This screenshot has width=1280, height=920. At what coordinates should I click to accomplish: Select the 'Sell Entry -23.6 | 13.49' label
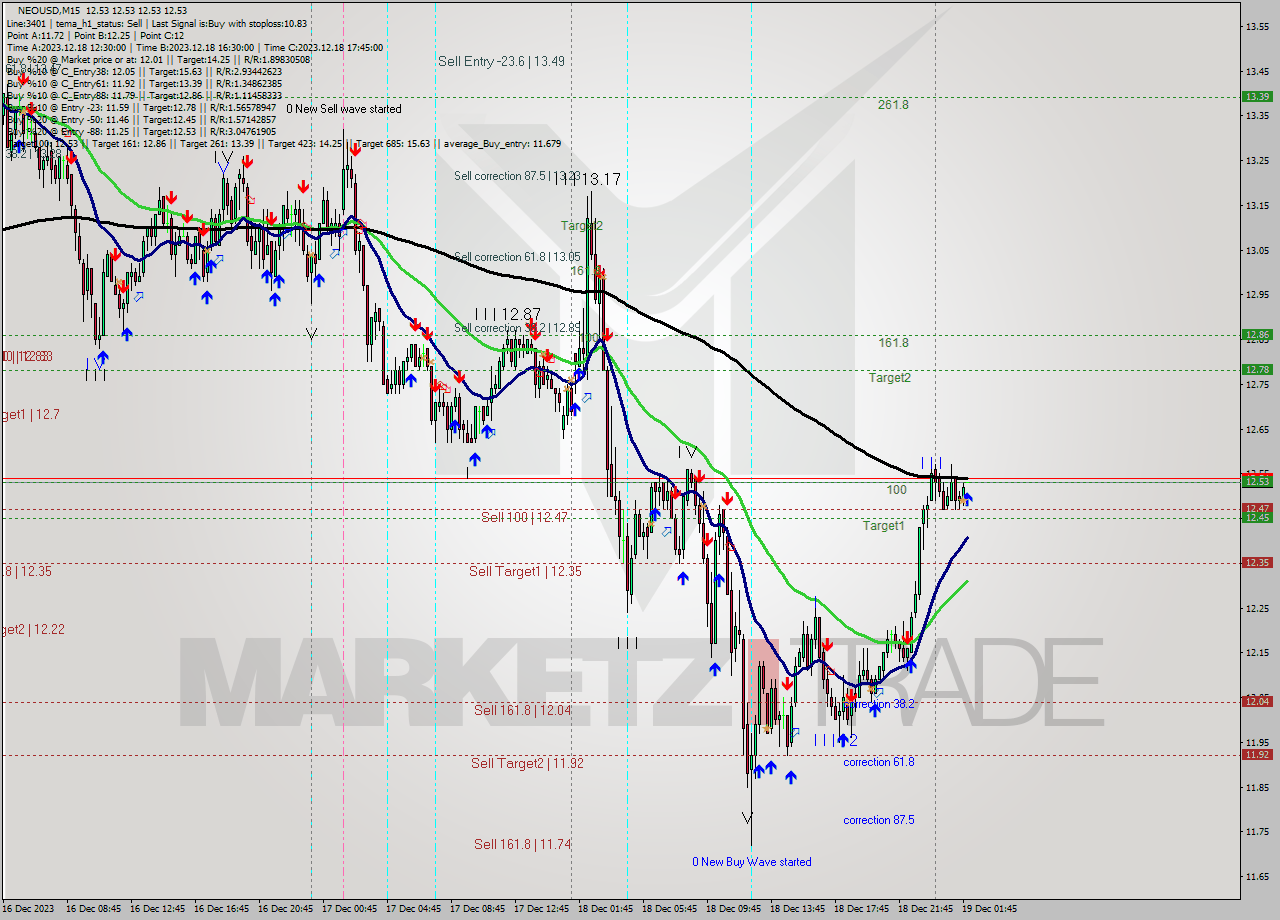pyautogui.click(x=501, y=61)
